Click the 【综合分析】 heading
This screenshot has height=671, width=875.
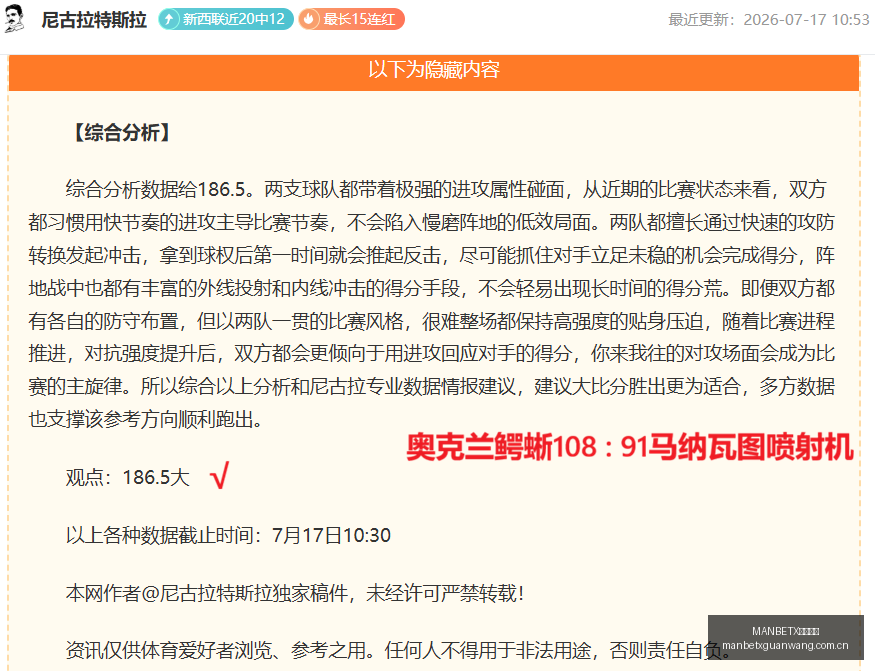pyautogui.click(x=122, y=133)
